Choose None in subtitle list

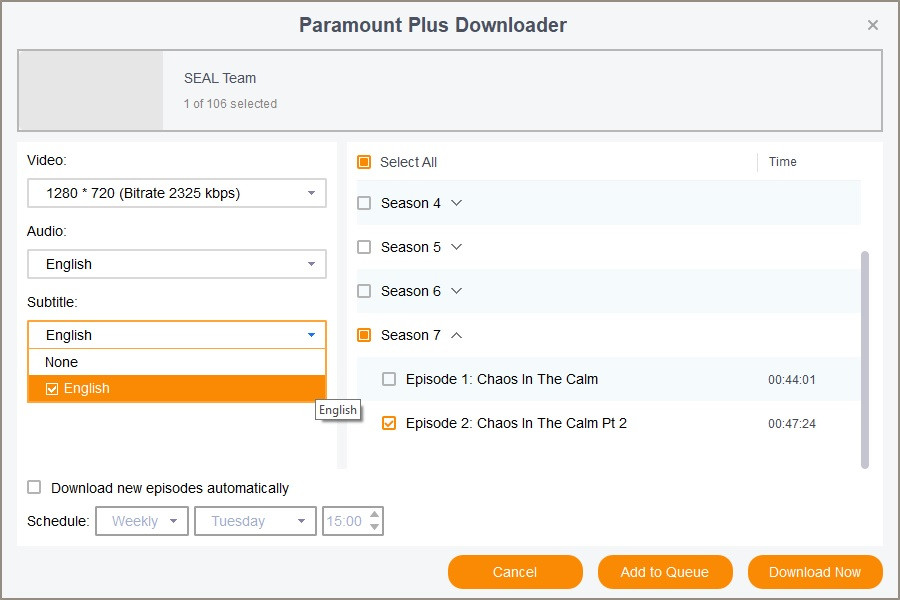(62, 362)
